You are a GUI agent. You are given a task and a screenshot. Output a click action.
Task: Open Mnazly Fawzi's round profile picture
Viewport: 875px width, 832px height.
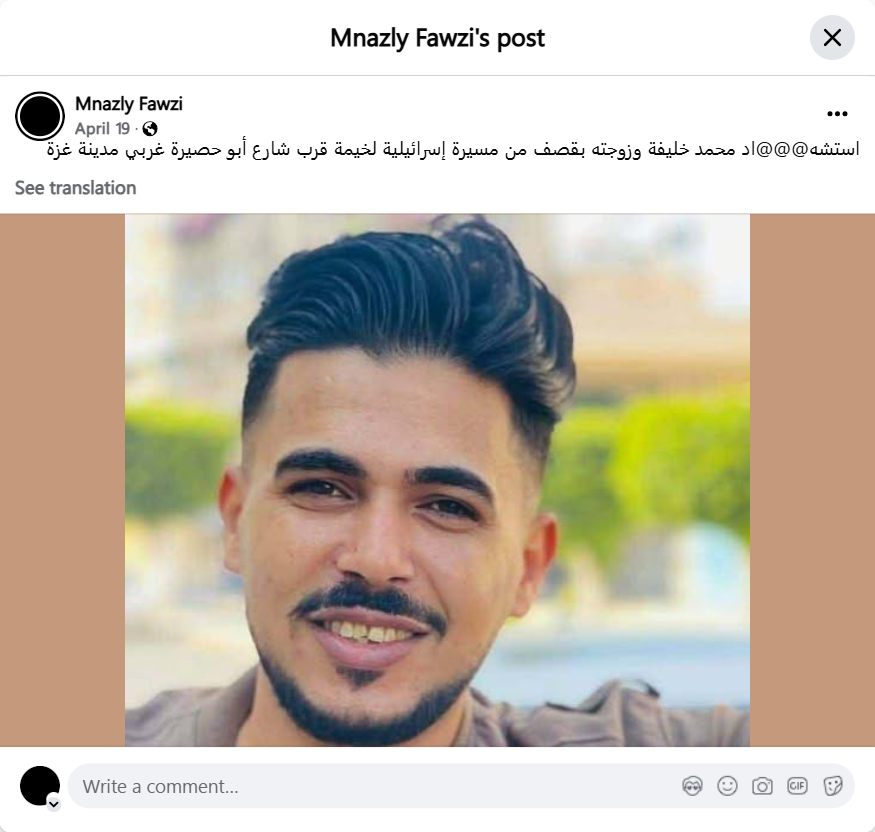click(x=40, y=116)
